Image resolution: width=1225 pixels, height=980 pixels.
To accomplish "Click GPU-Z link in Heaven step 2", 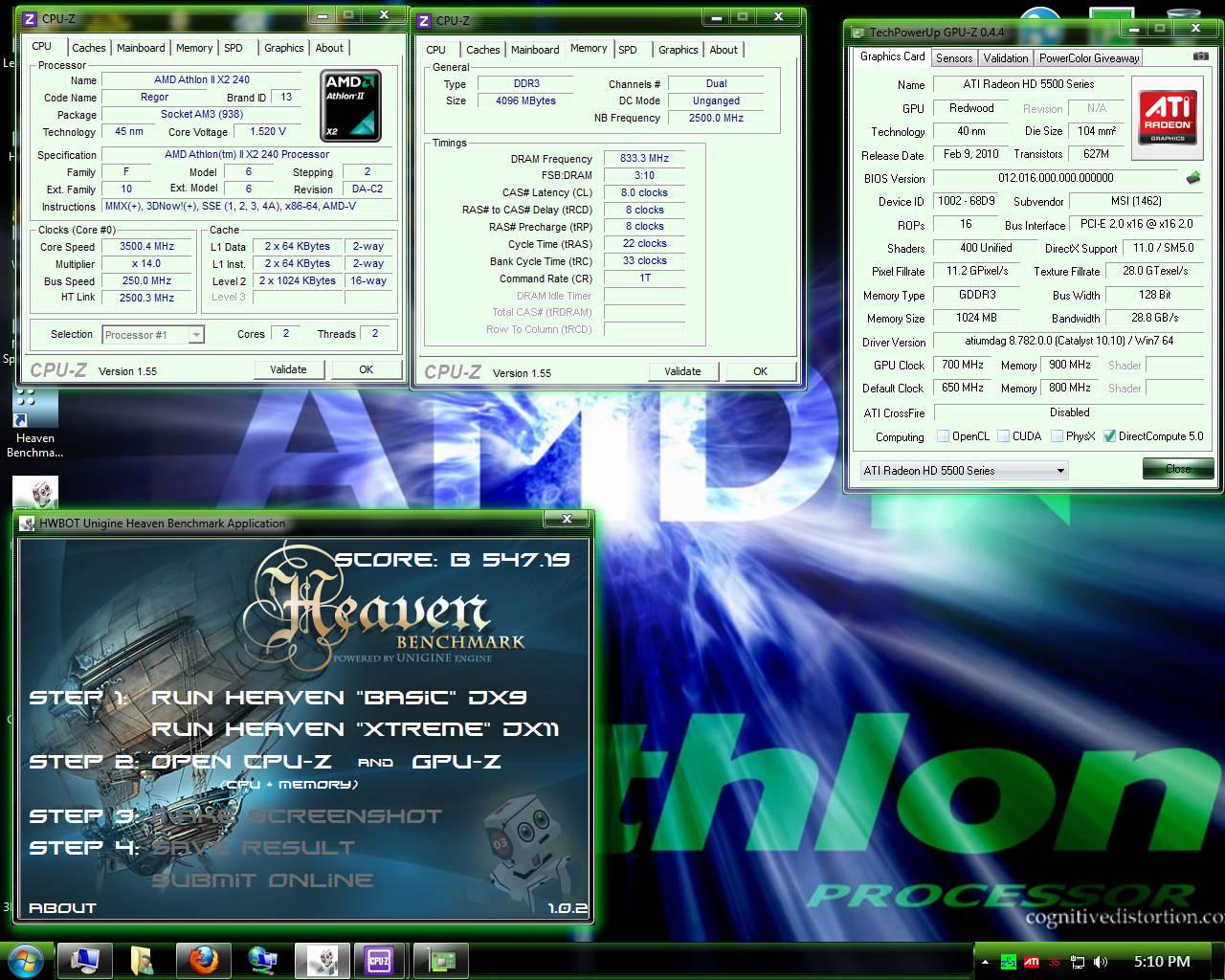I will pyautogui.click(x=457, y=762).
